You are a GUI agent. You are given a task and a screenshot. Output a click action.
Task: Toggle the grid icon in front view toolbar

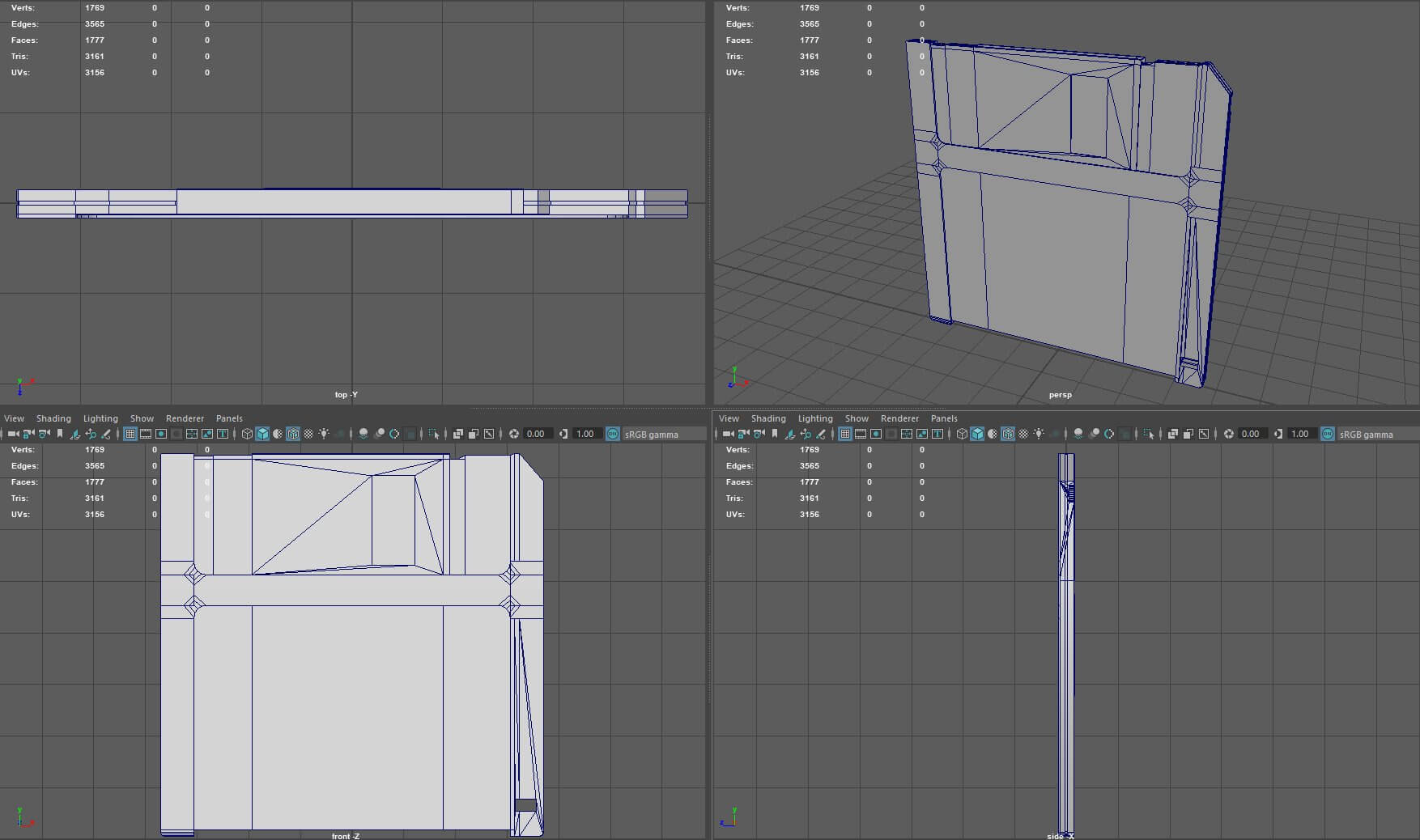130,435
